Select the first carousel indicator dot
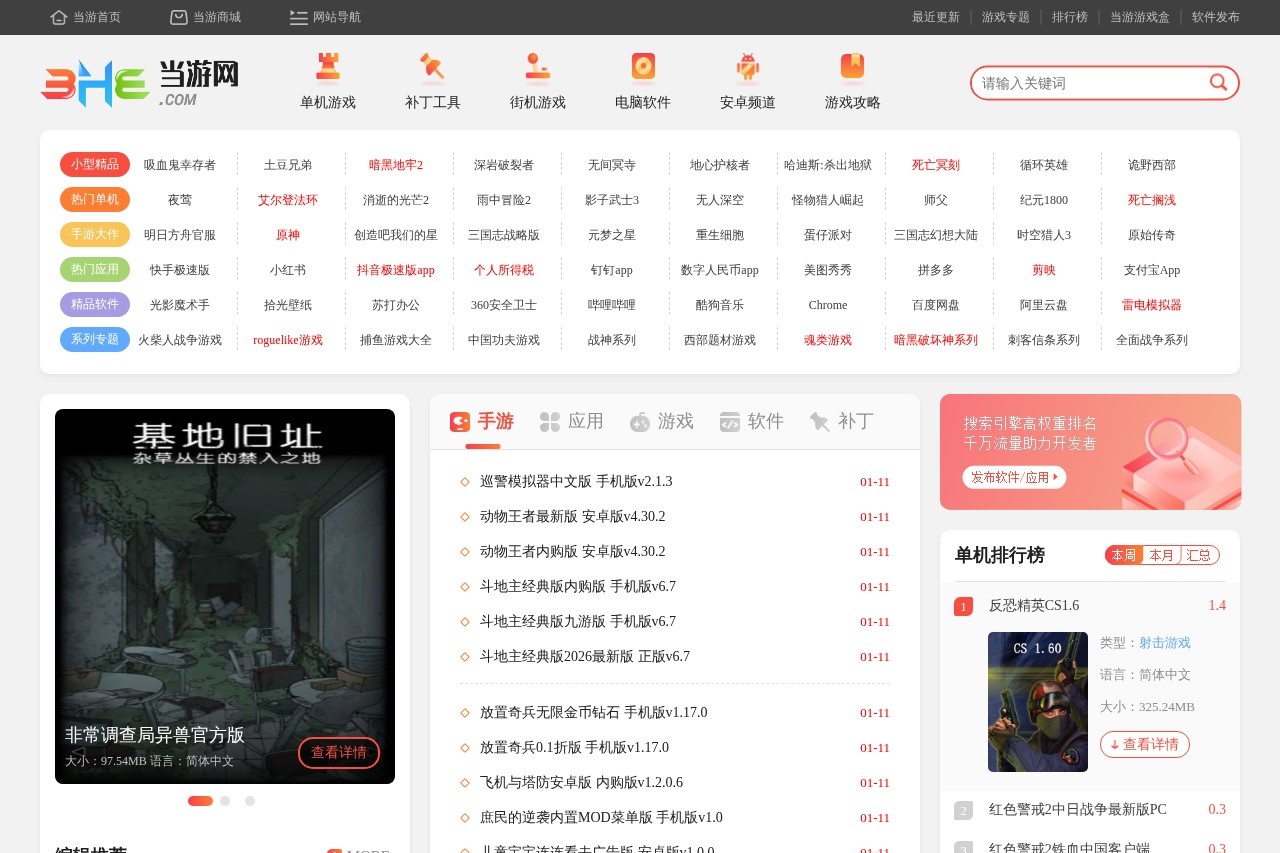The image size is (1280, 853). [x=200, y=801]
